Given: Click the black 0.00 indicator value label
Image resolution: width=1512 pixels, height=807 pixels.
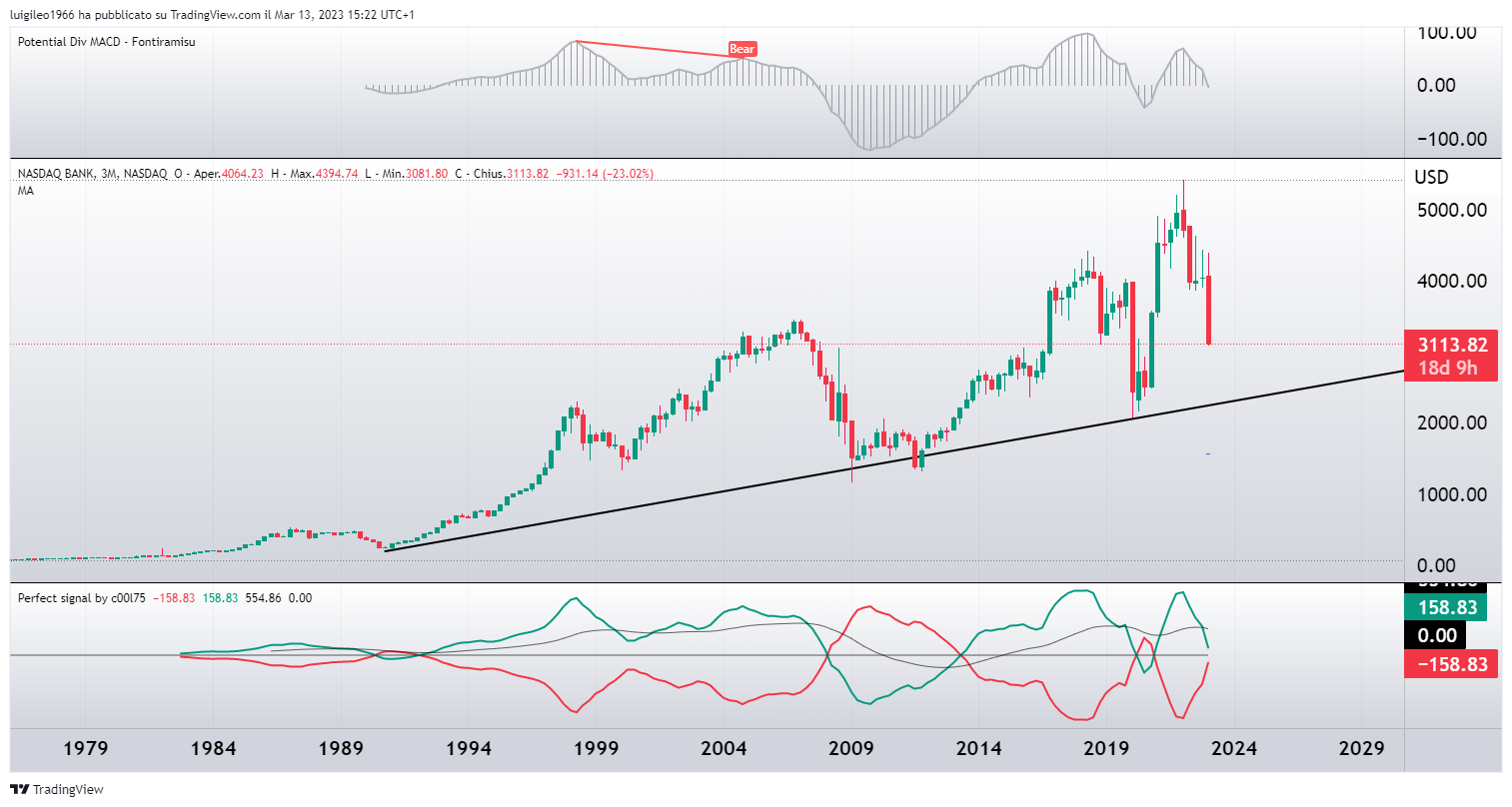Looking at the screenshot, I should click(1437, 635).
